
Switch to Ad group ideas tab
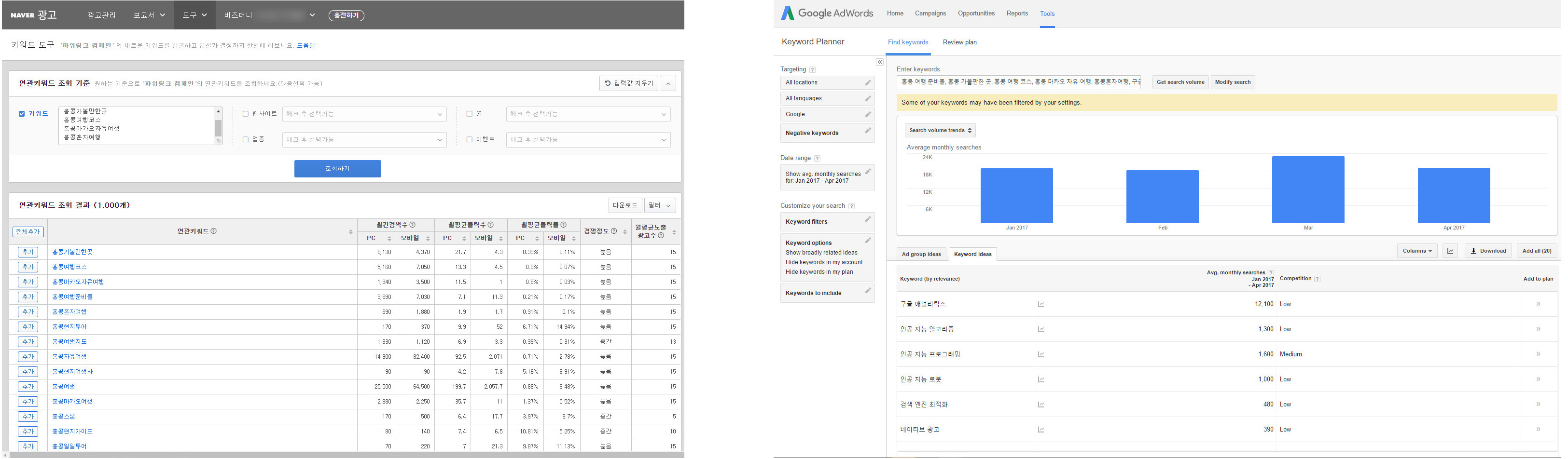tap(921, 254)
